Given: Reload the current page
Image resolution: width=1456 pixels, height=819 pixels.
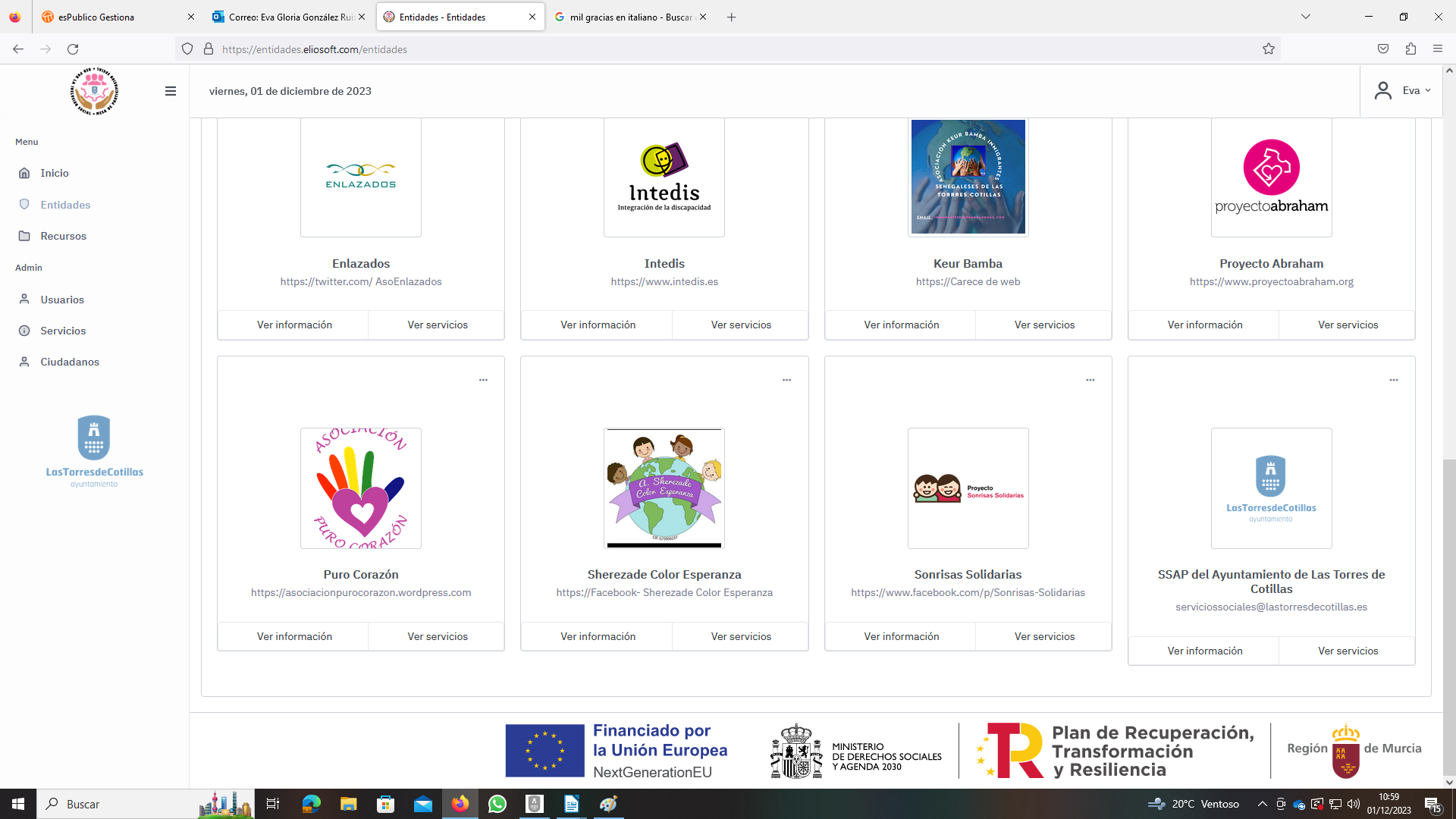Looking at the screenshot, I should (x=73, y=49).
